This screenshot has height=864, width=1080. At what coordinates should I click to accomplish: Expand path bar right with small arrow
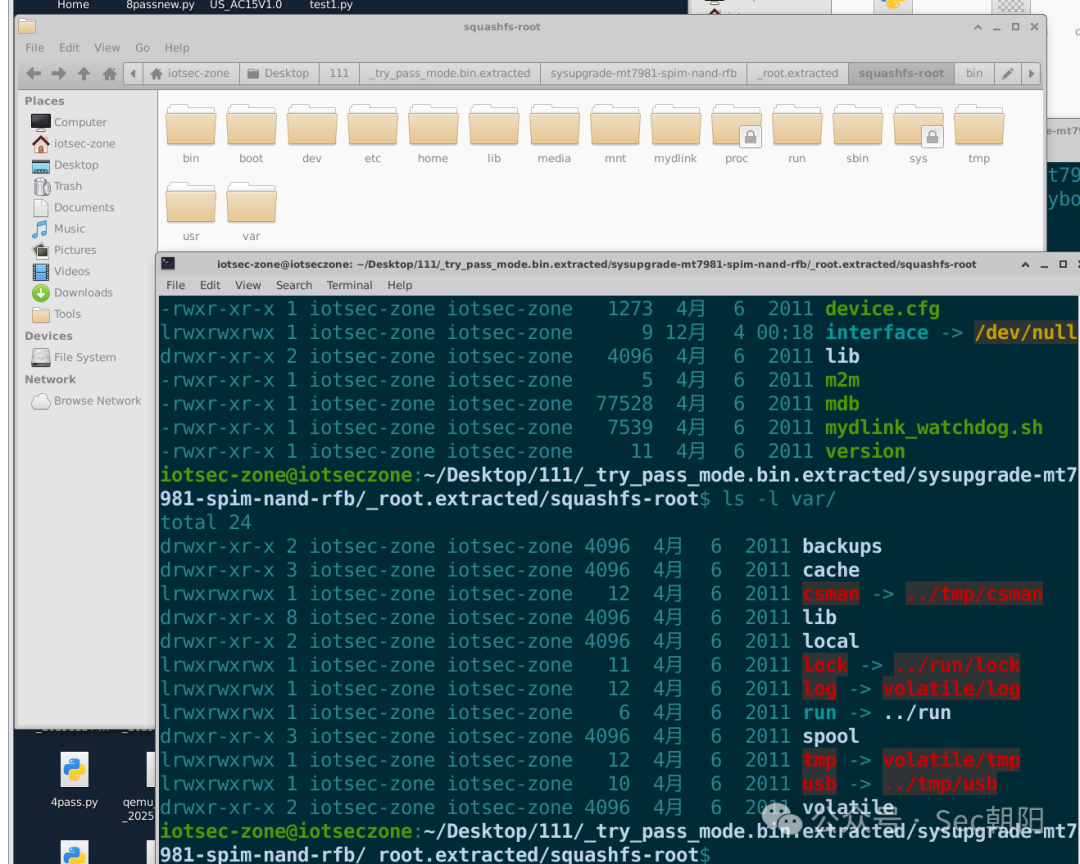click(x=1031, y=73)
